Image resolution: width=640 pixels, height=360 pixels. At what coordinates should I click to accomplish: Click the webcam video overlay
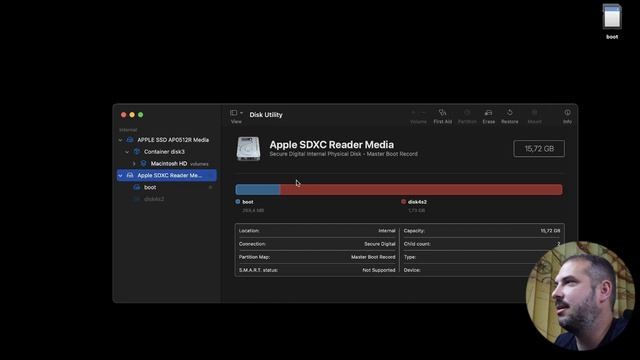click(580, 296)
